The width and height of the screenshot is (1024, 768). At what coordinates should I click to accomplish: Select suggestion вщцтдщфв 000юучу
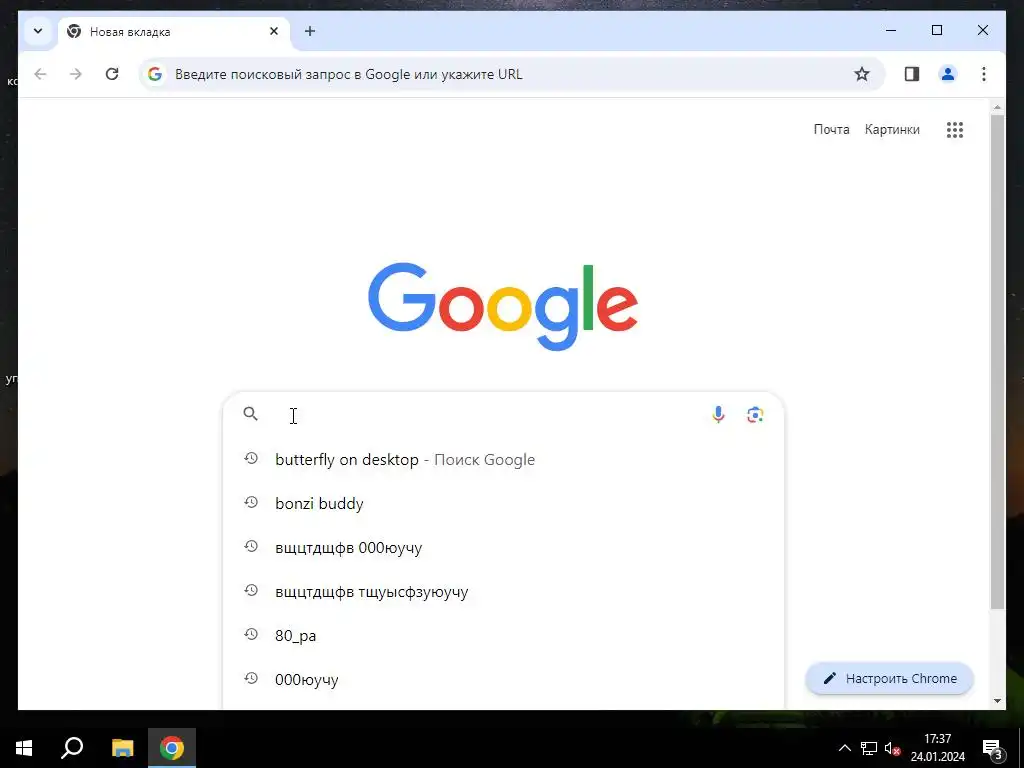coord(503,547)
